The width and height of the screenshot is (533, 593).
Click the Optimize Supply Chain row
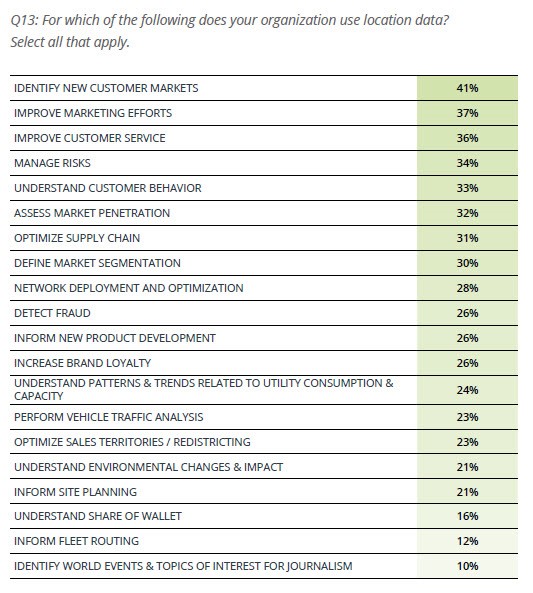264,238
